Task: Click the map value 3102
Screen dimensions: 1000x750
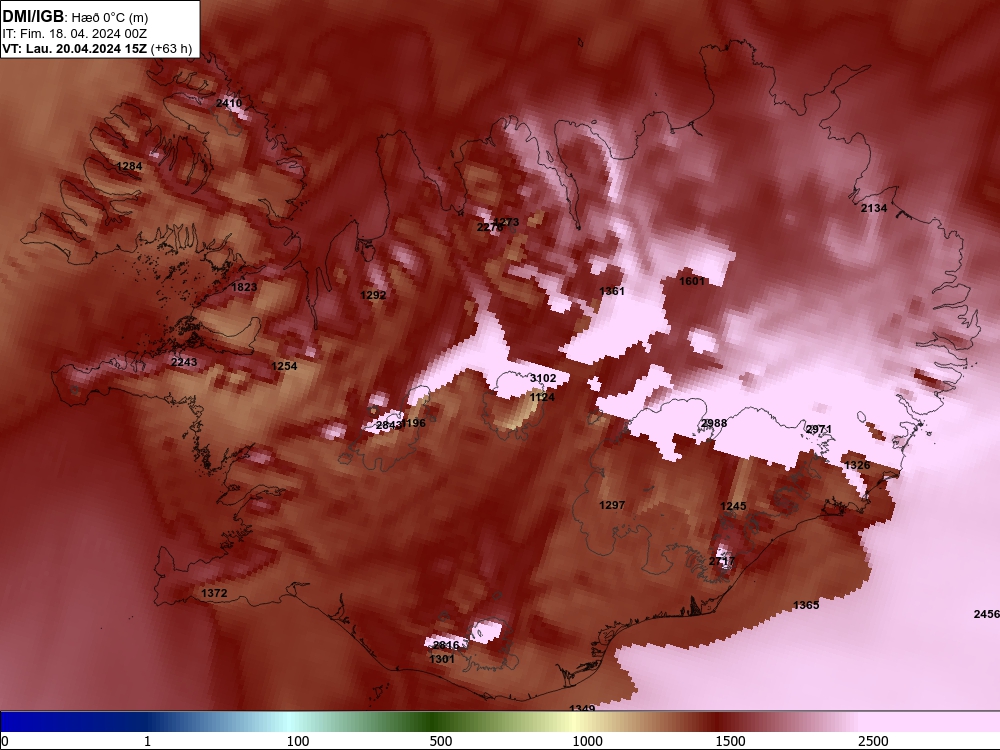Action: (543, 378)
